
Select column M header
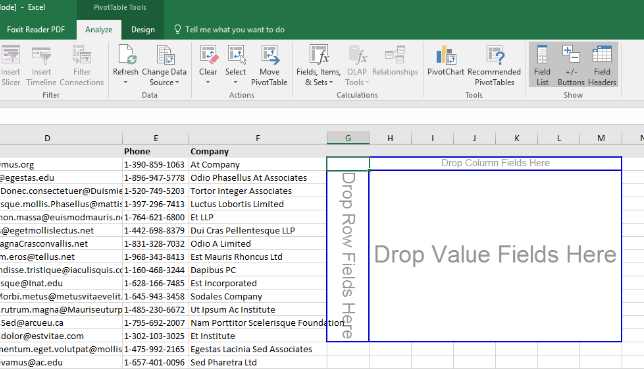point(601,138)
